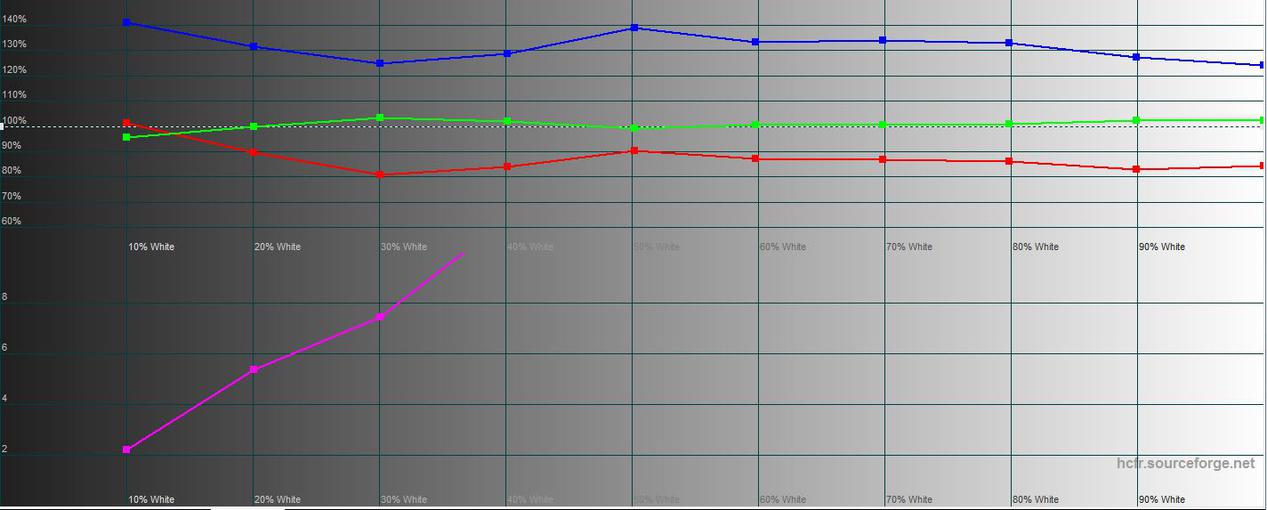Select the 20% White label at the bottom edge

(277, 499)
